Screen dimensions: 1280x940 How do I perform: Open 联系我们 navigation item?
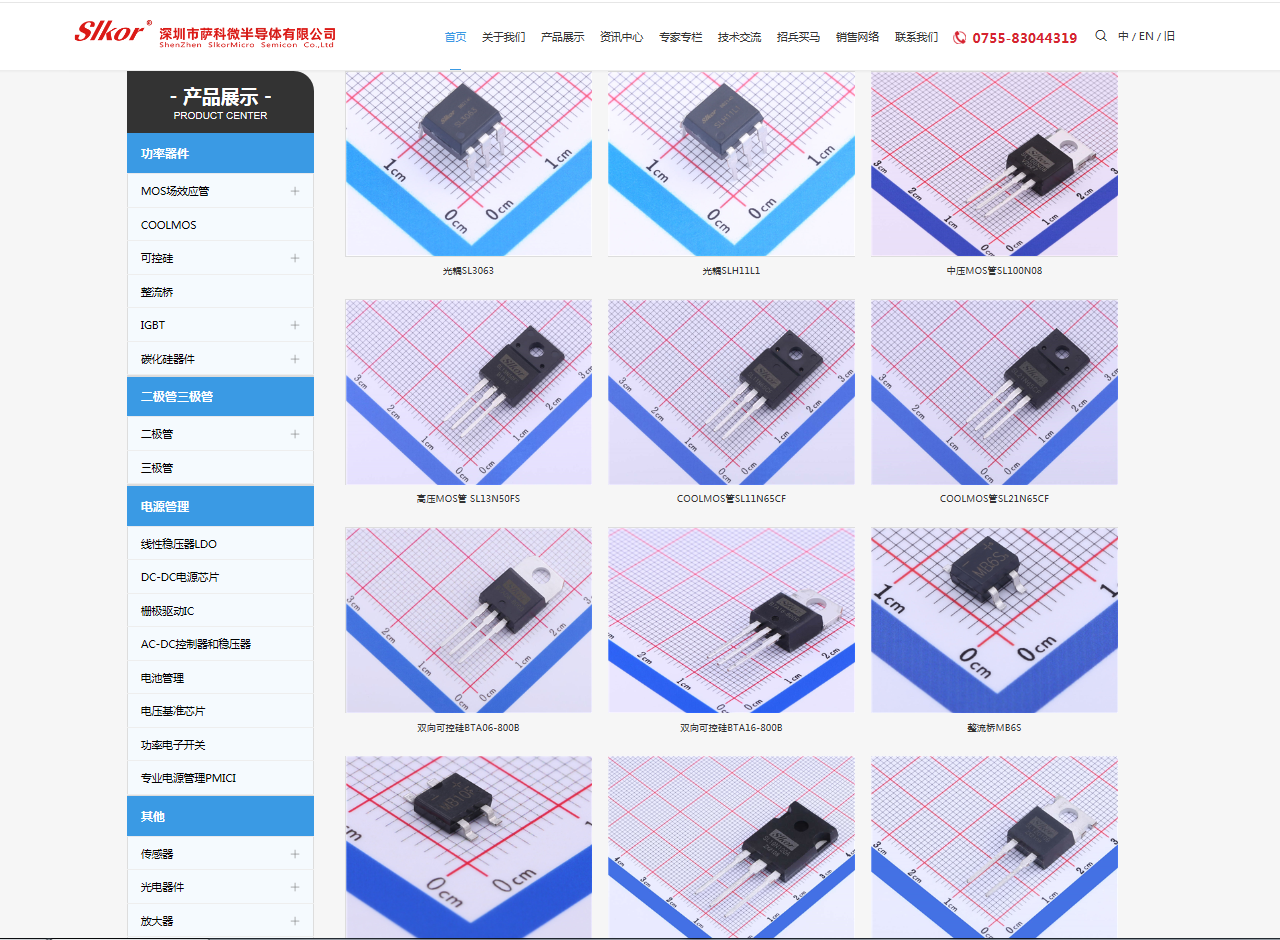point(916,37)
